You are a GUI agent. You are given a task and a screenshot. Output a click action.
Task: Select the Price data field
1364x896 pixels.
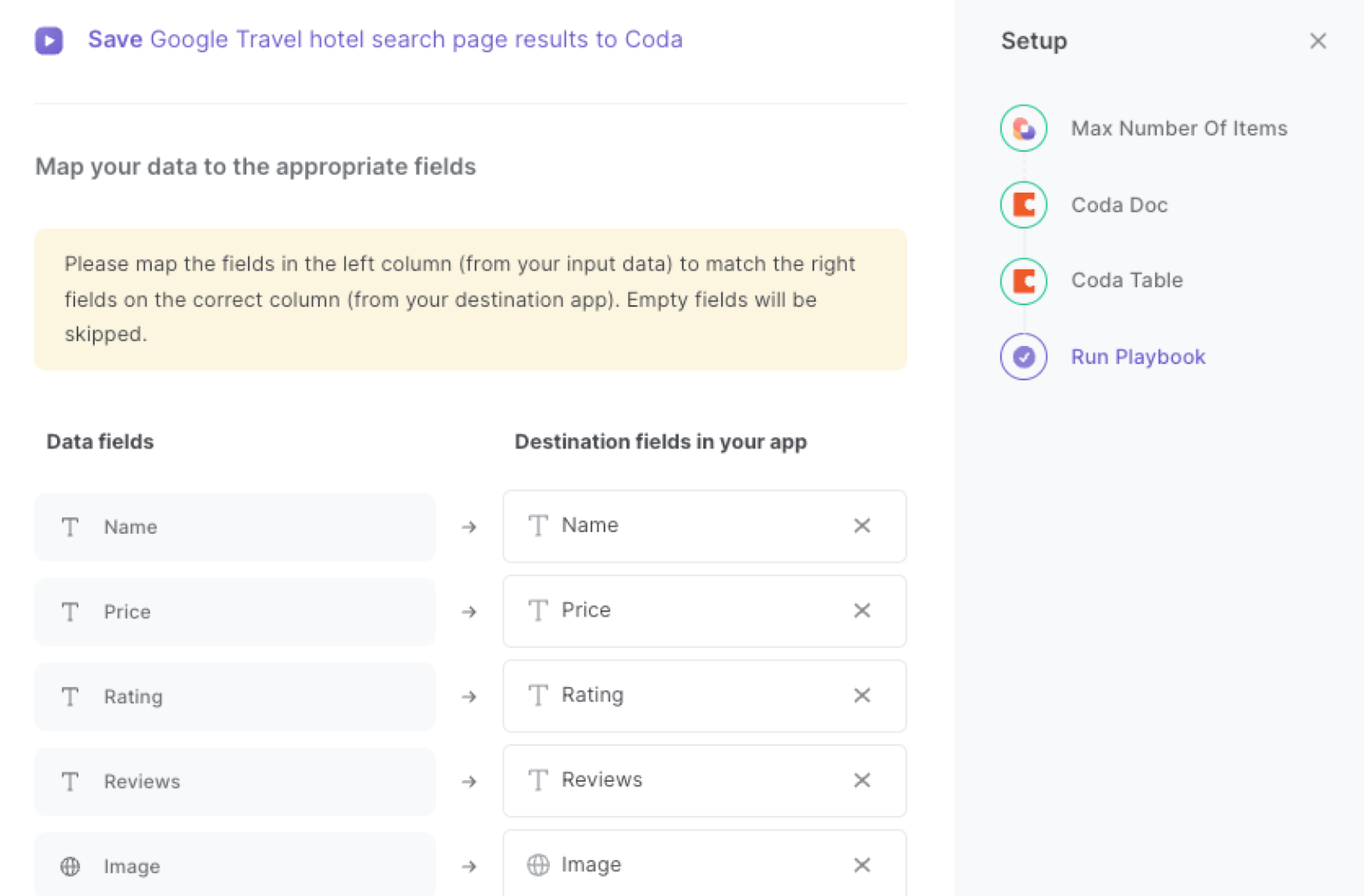tap(234, 611)
